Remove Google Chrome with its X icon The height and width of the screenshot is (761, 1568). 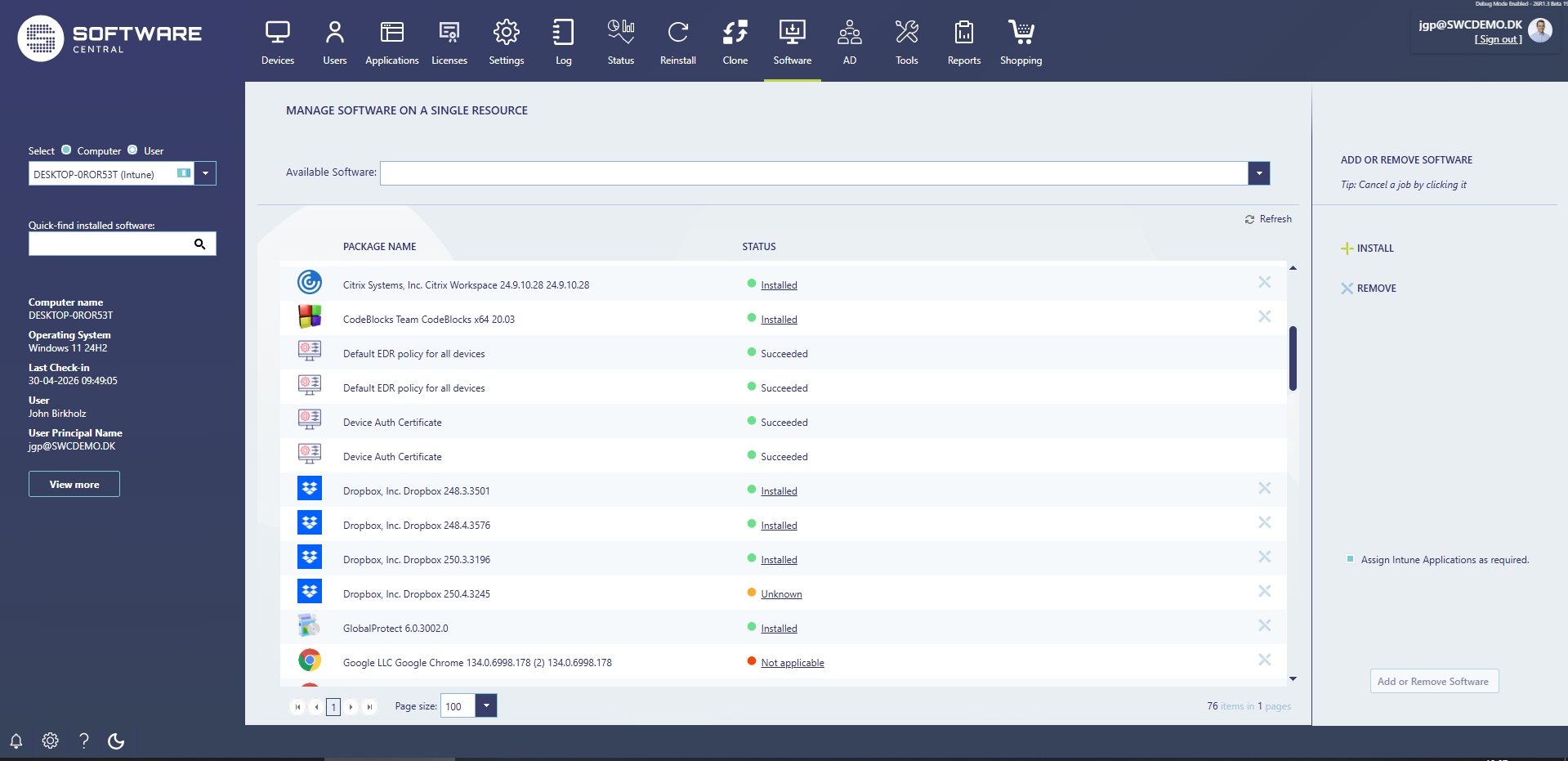point(1264,660)
